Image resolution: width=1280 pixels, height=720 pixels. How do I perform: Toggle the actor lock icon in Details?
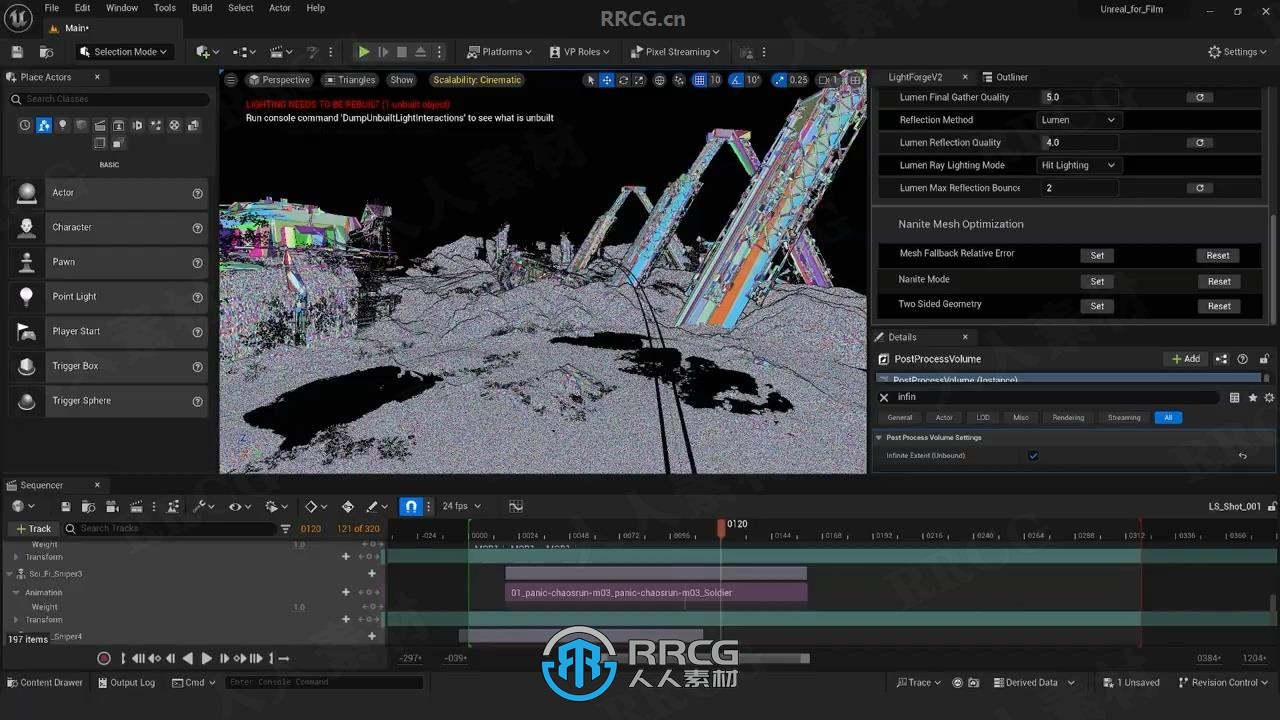click(x=1264, y=359)
